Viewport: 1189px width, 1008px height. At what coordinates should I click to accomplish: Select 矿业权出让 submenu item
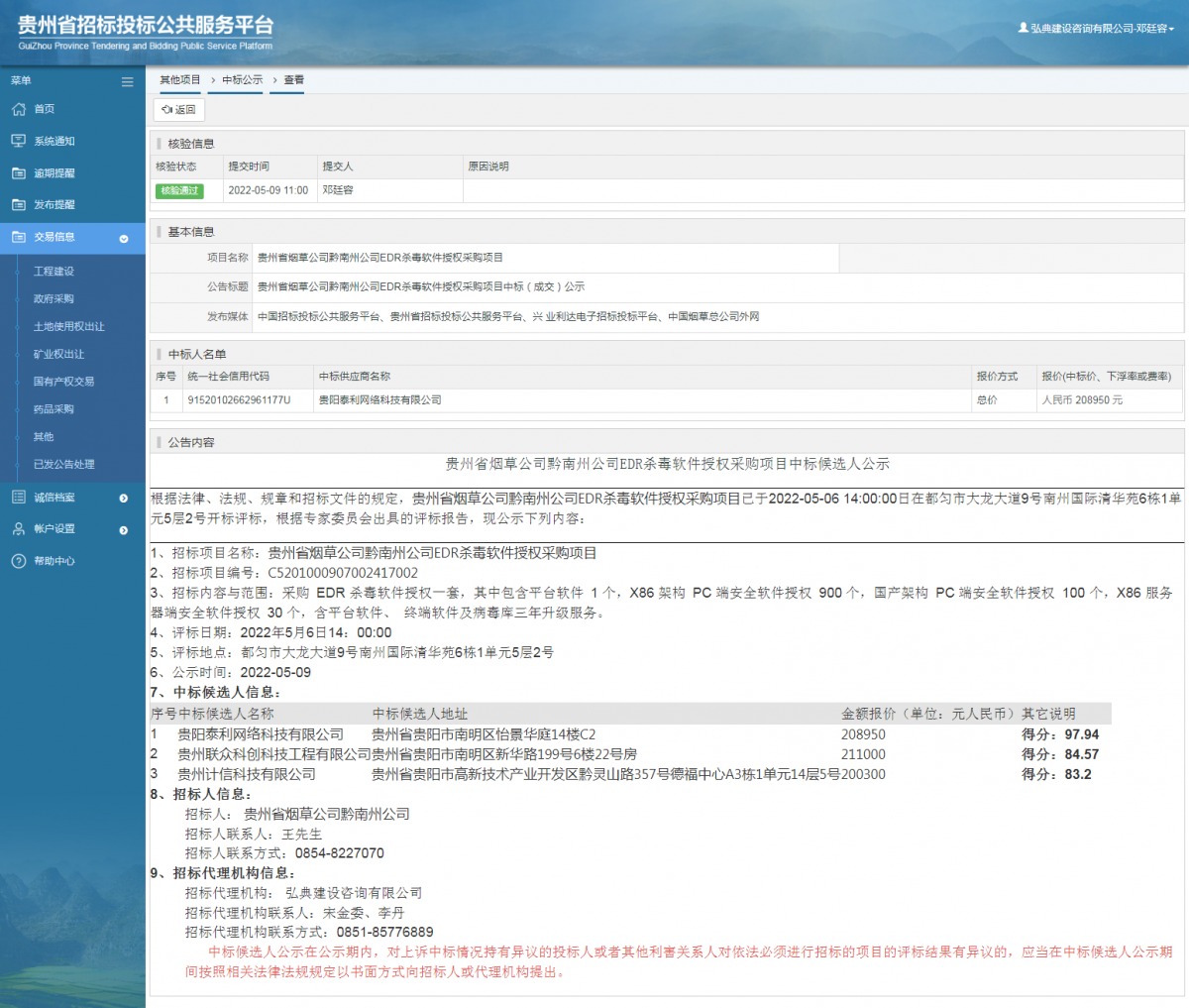click(58, 354)
